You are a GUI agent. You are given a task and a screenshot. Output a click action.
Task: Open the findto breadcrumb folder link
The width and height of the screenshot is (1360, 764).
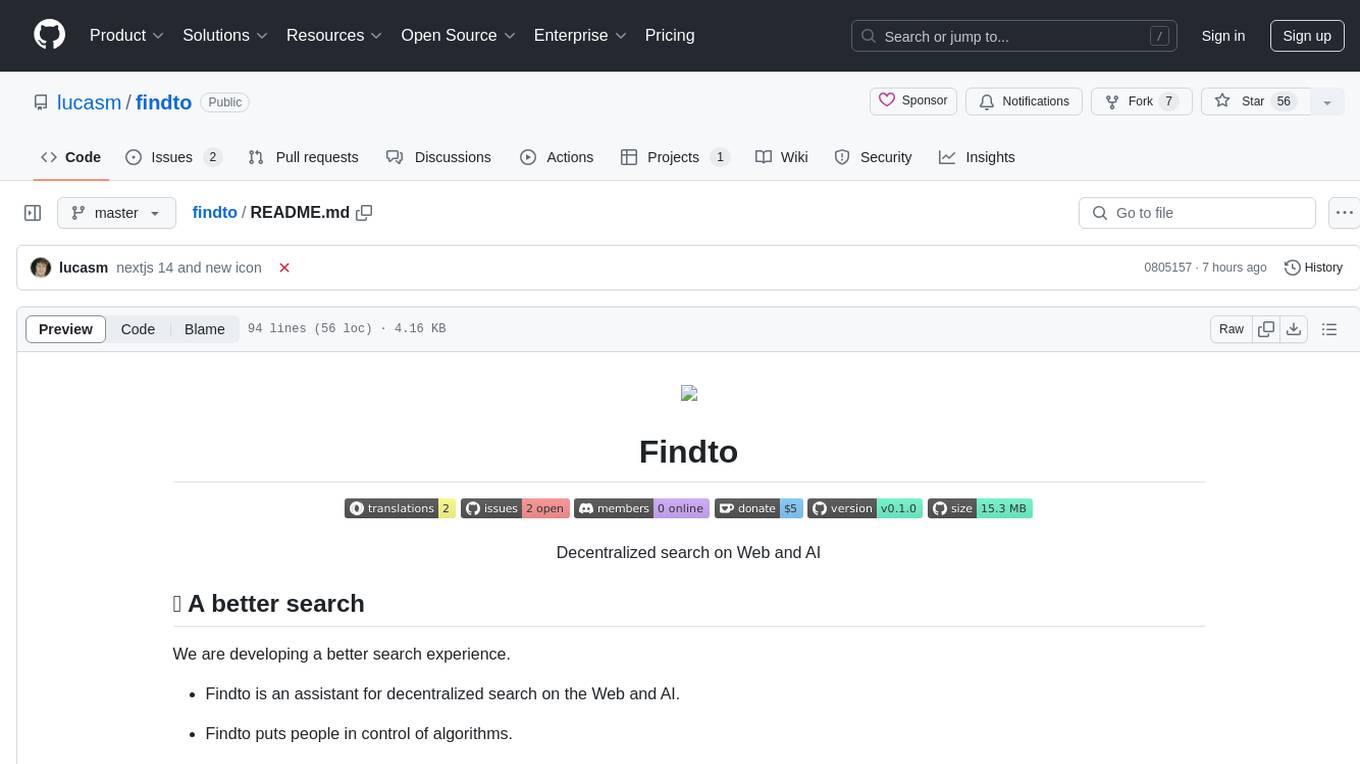click(x=214, y=213)
